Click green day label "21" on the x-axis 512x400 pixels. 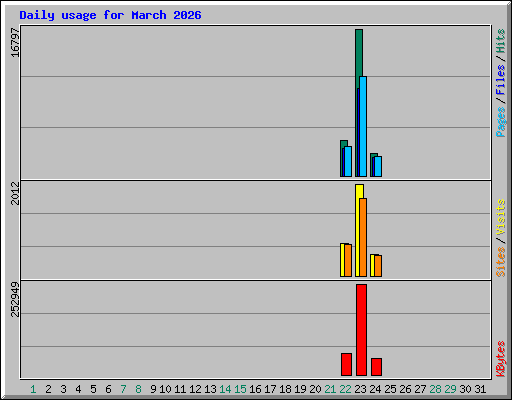pos(330,389)
